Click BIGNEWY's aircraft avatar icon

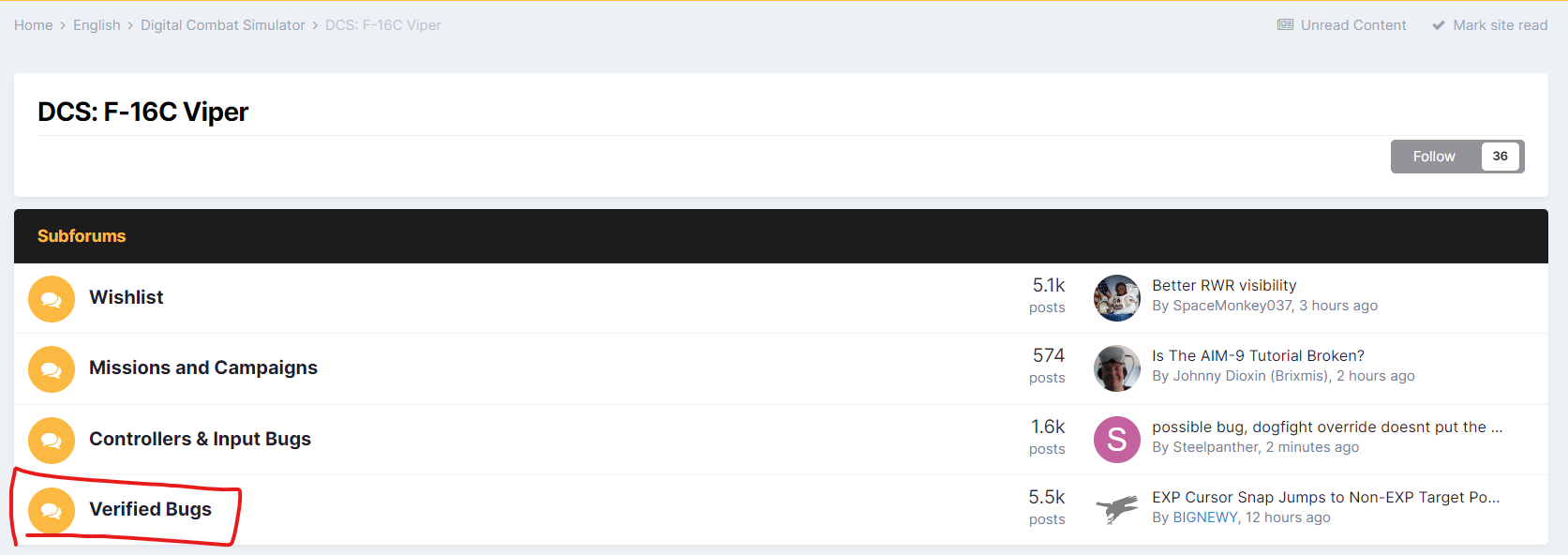click(1117, 510)
